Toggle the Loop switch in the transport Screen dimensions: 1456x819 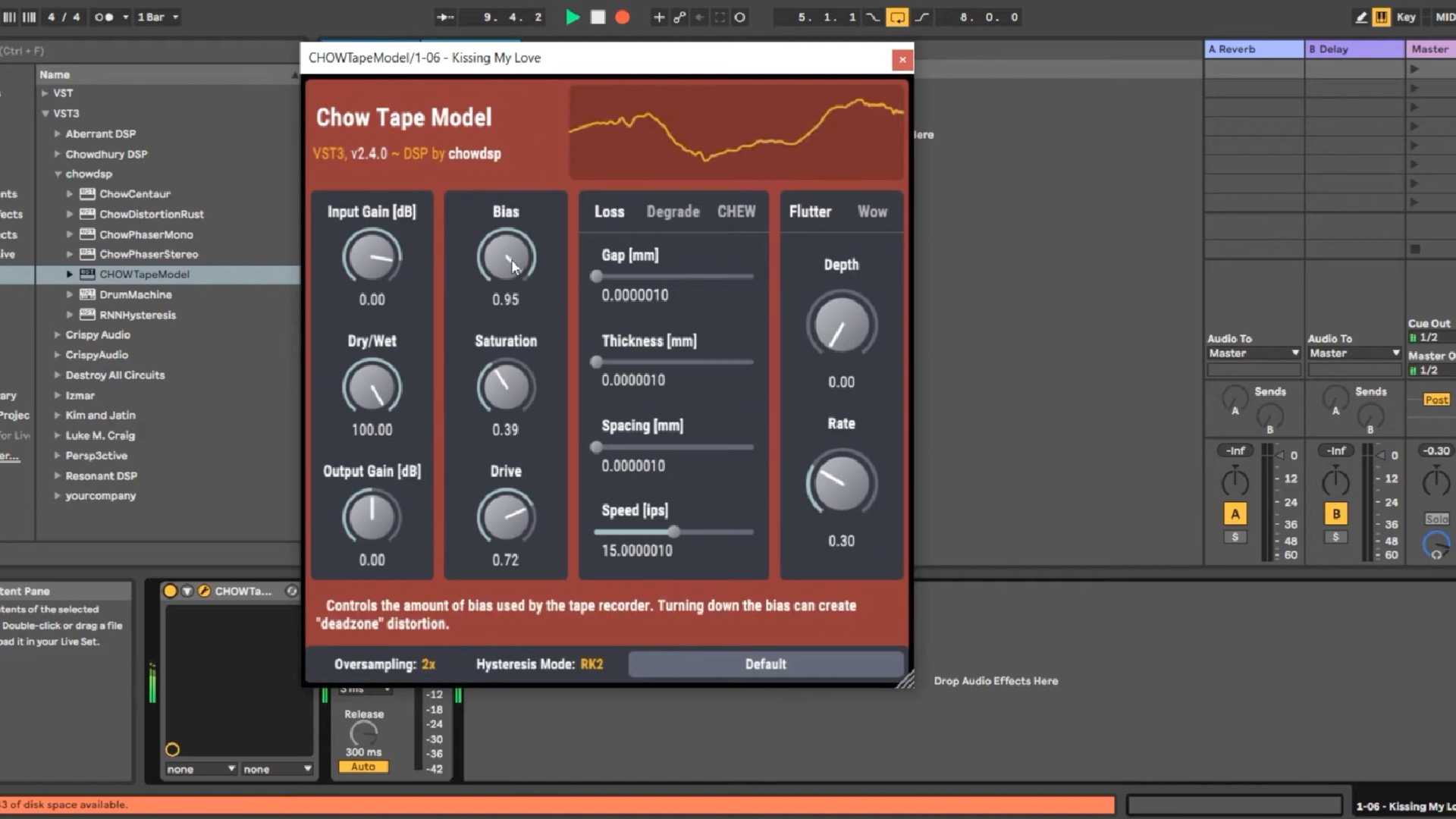coord(898,17)
